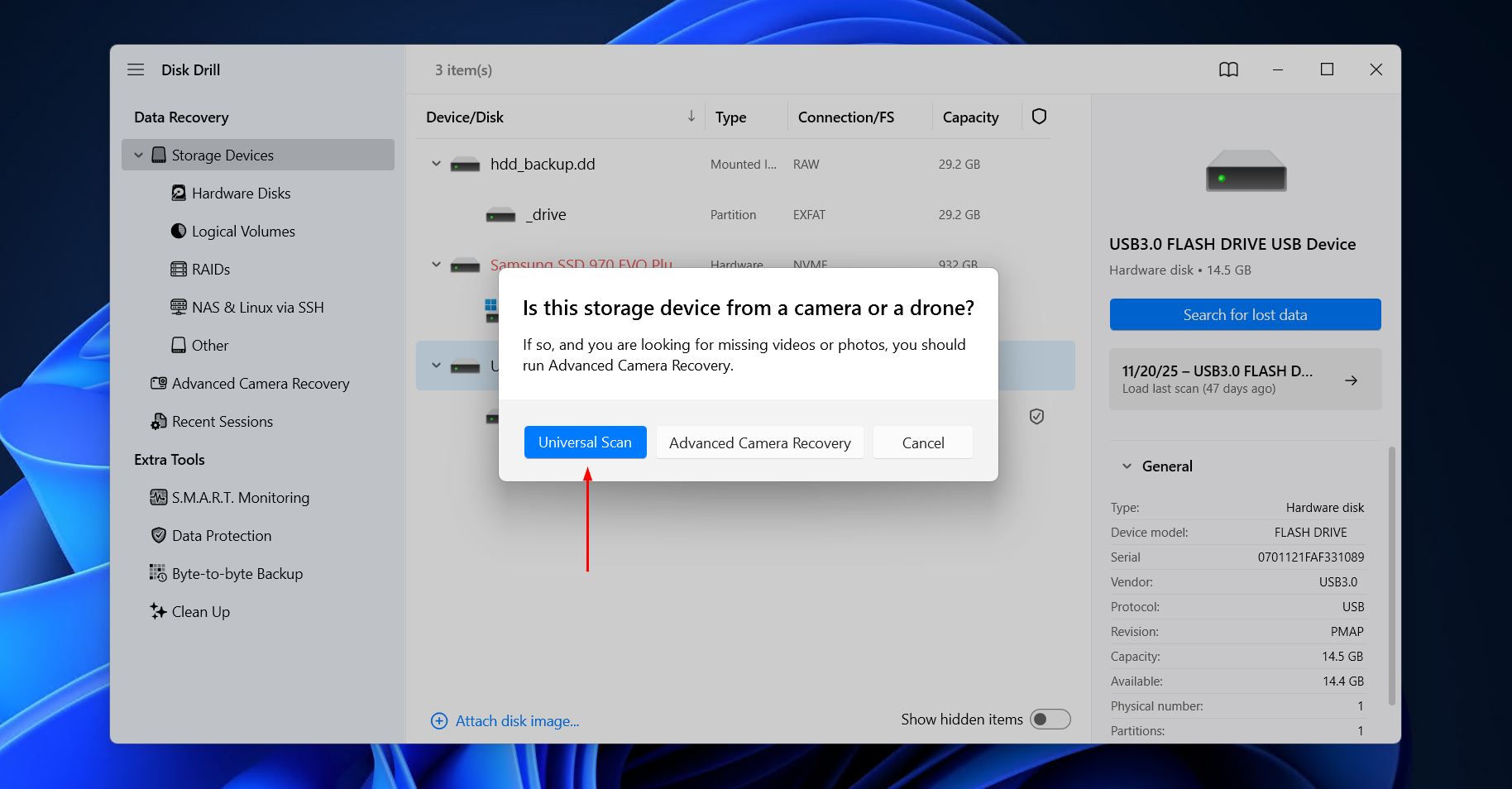
Task: Cancel the camera or drone dialog
Action: [923, 442]
